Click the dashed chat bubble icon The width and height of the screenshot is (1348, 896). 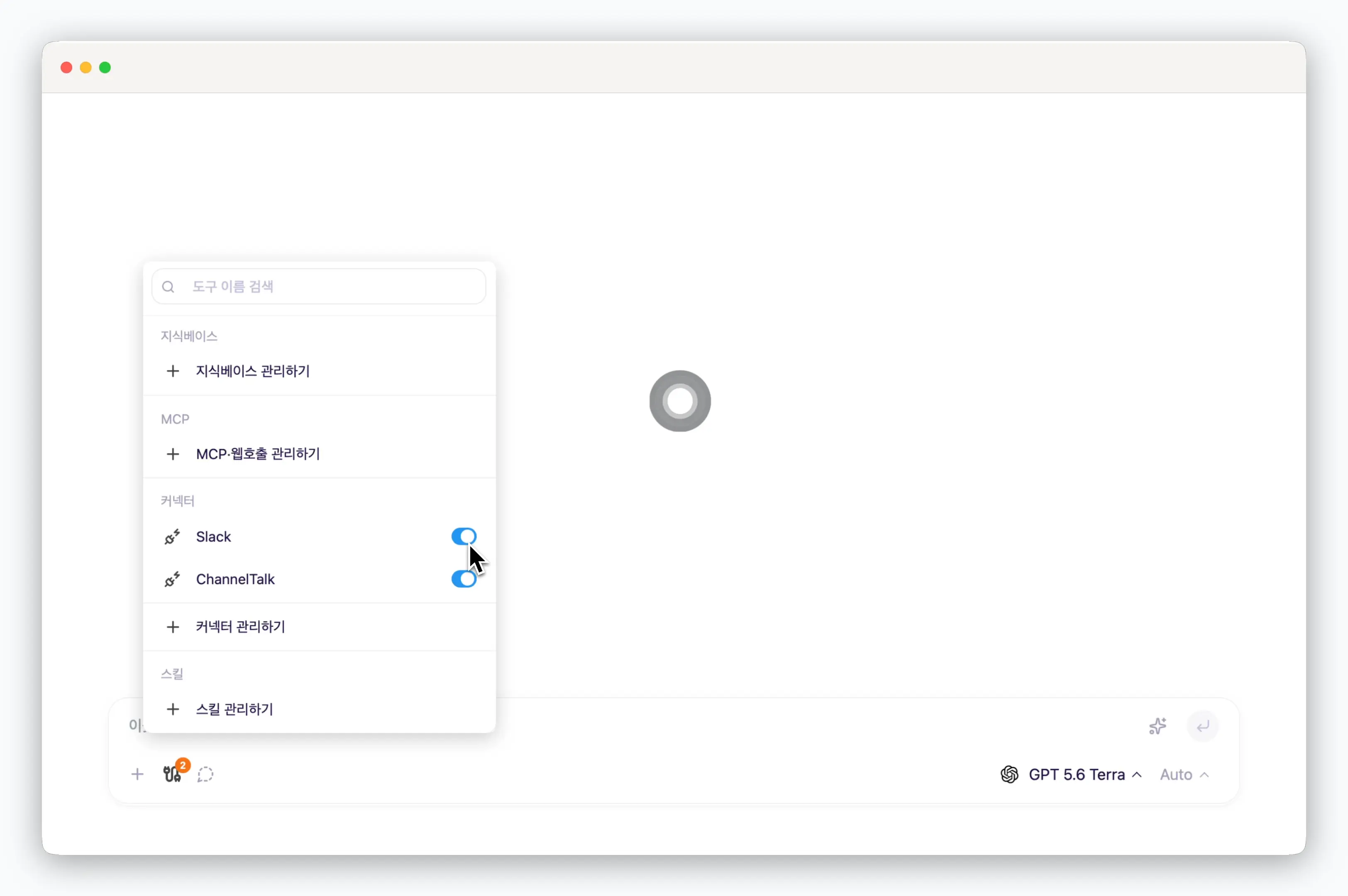[205, 774]
